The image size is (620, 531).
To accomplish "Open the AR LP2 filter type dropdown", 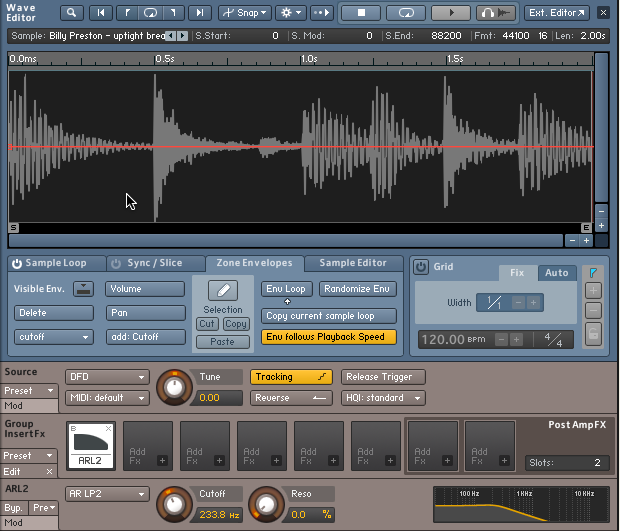I will coord(107,494).
